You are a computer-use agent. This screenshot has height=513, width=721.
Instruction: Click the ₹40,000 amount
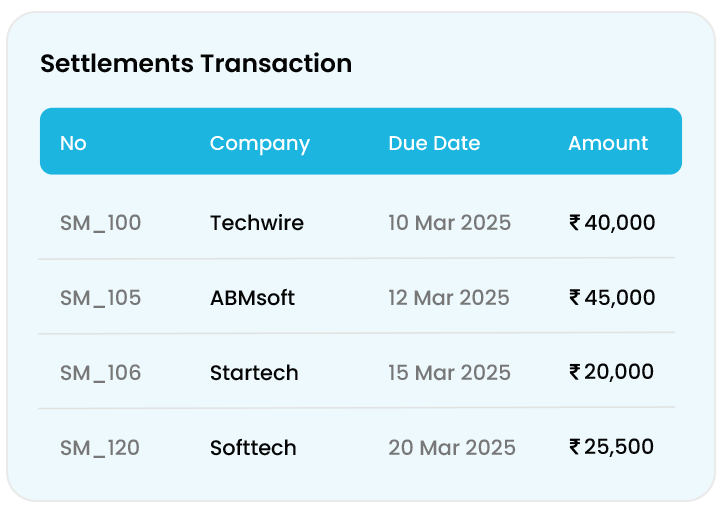[612, 222]
